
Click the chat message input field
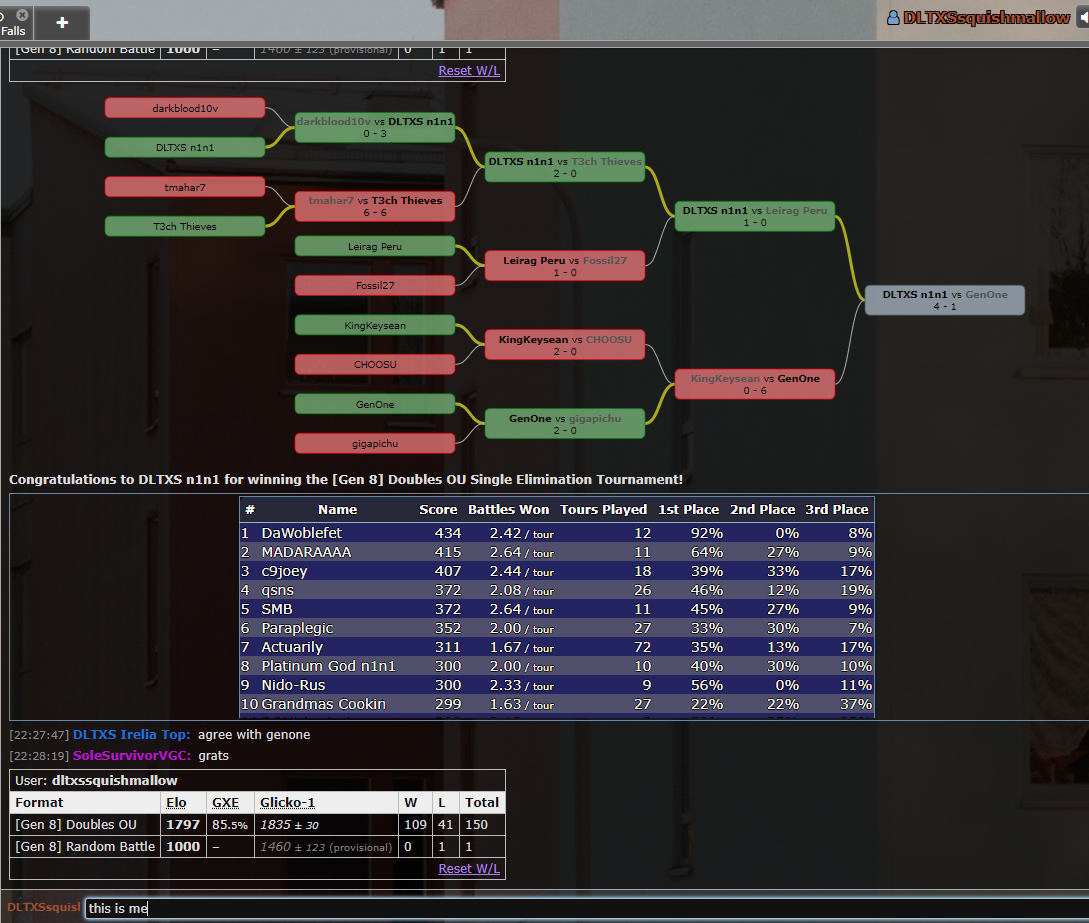(580, 908)
